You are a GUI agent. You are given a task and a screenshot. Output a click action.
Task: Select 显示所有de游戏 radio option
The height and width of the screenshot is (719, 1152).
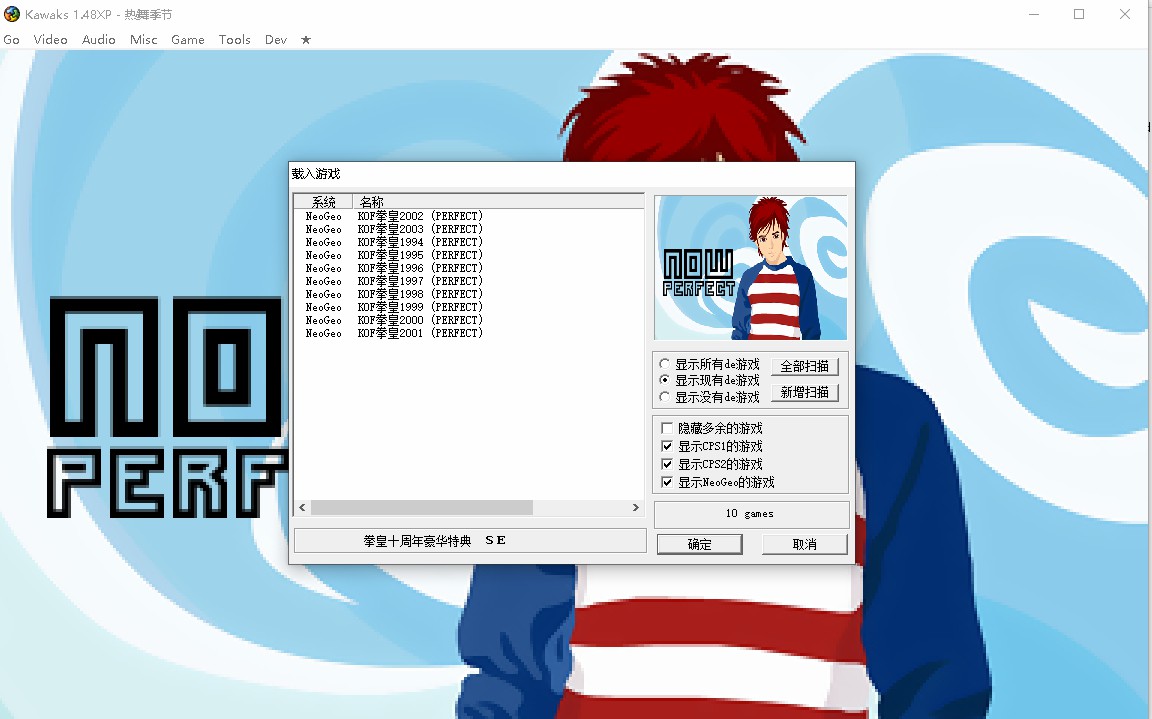[x=709, y=364]
